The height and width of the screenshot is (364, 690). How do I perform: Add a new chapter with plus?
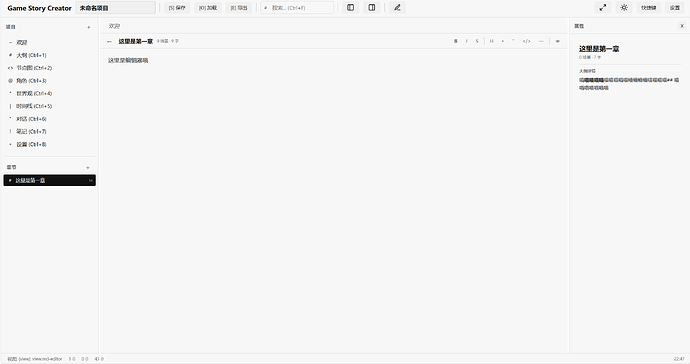(x=88, y=168)
